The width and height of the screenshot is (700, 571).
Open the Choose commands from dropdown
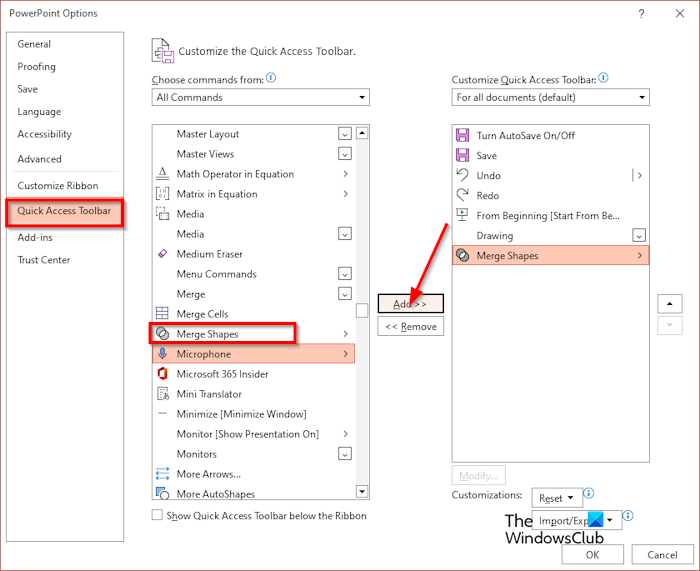pyautogui.click(x=261, y=97)
